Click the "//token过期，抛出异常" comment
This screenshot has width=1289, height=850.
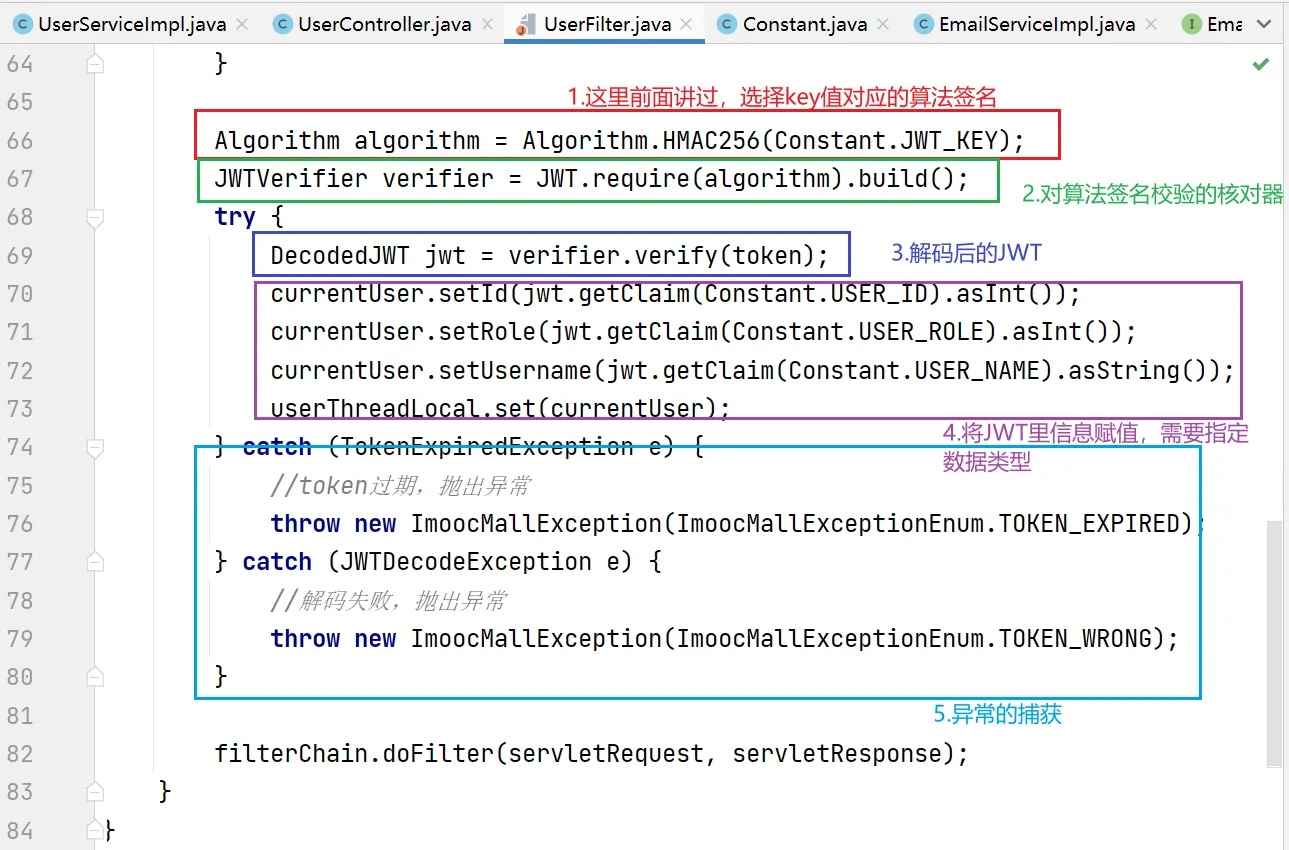pyautogui.click(x=400, y=486)
